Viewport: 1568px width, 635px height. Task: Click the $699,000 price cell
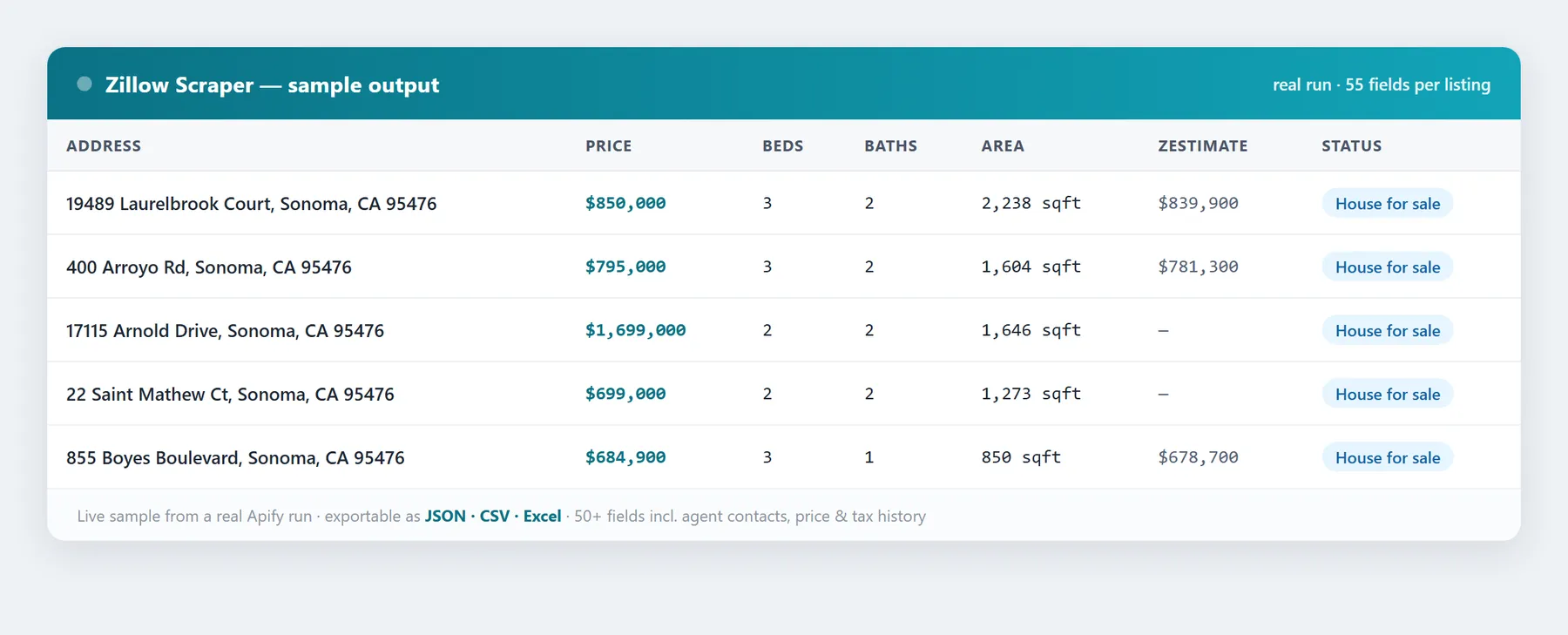625,394
